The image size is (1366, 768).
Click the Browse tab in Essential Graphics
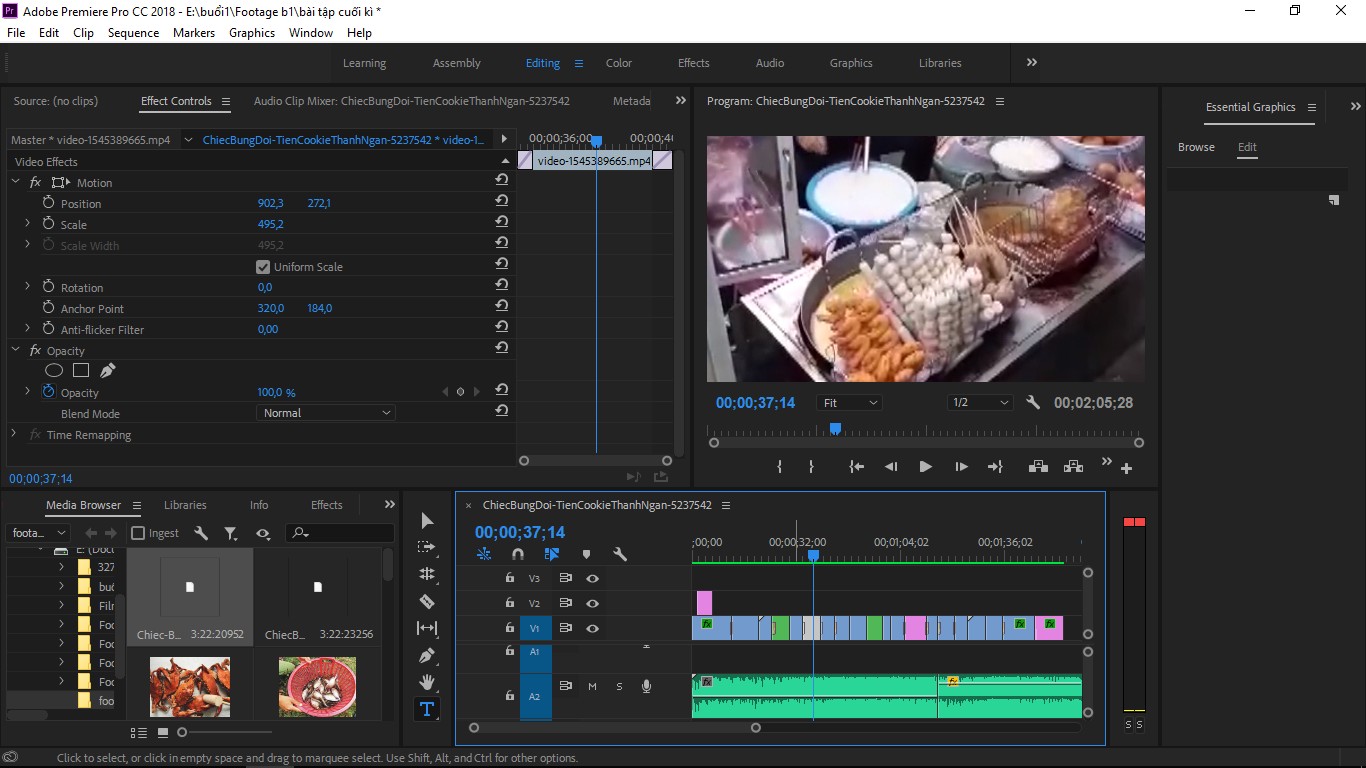click(1196, 147)
